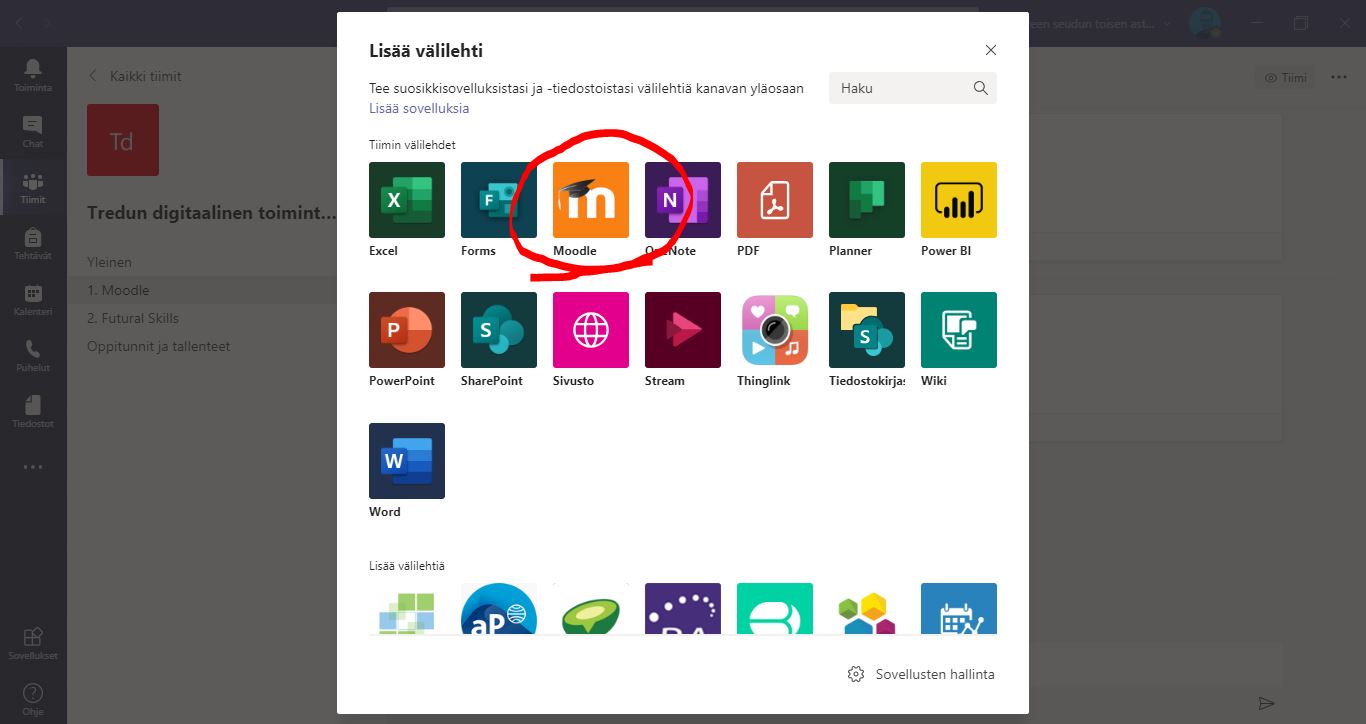The image size is (1366, 724).
Task: Open Tiedostot files in sidebar
Action: point(33,411)
